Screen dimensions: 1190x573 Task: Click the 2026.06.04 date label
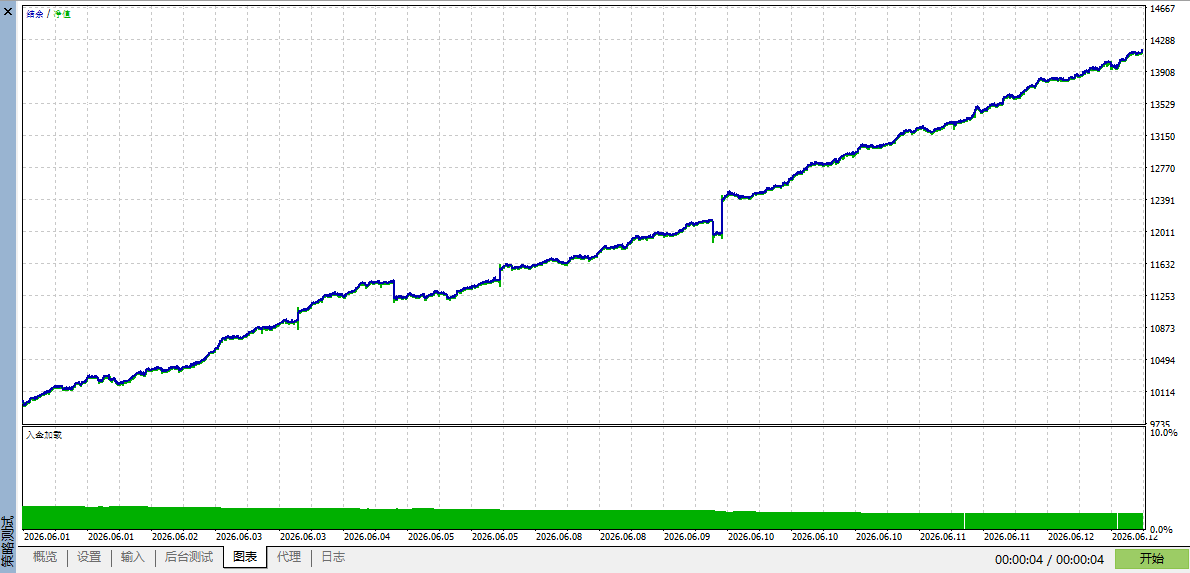click(x=367, y=537)
